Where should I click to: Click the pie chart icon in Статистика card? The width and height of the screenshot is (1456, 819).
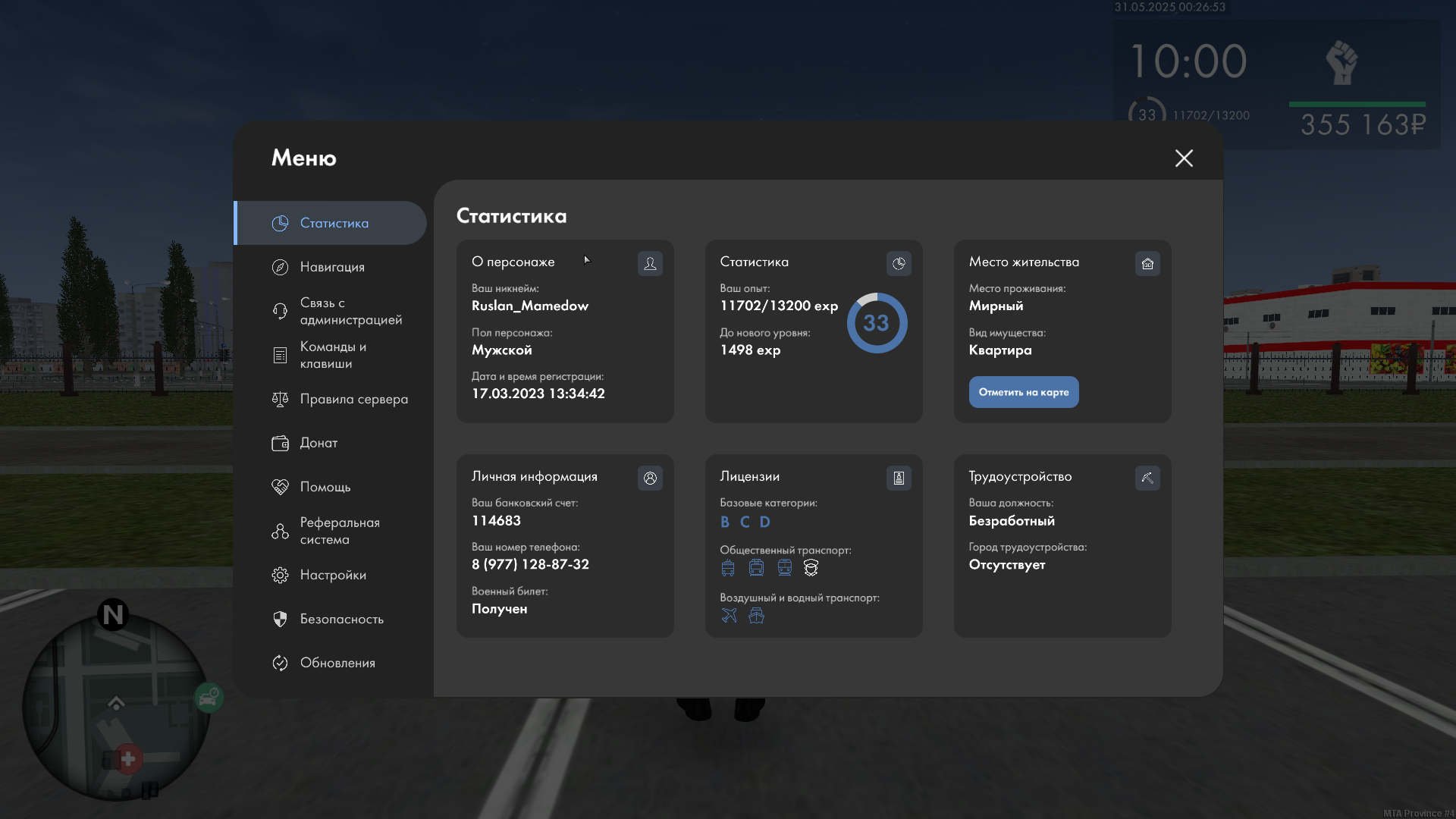[x=899, y=263]
